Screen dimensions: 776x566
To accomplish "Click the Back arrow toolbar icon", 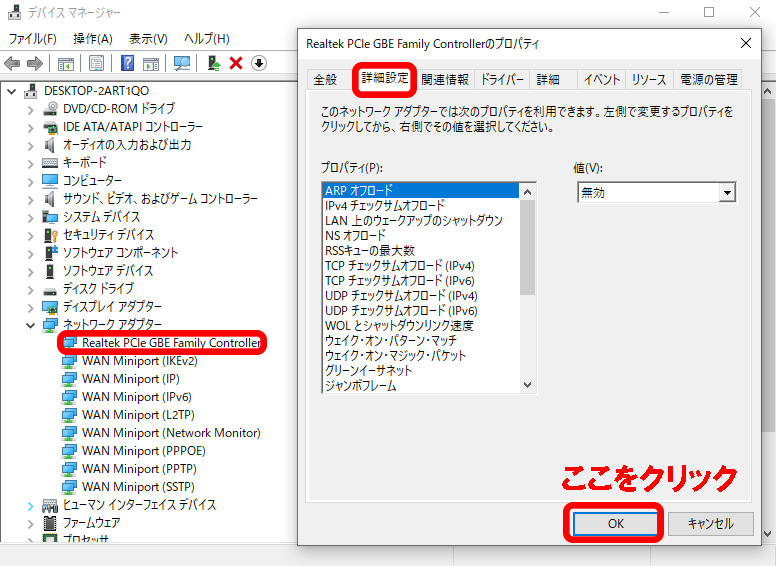I will click(12, 63).
